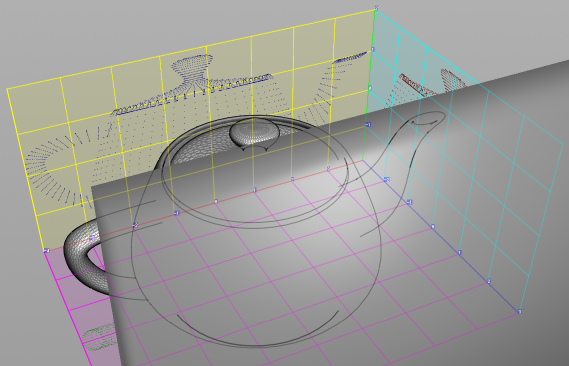This screenshot has height=366, width=569.
Task: Click the green vertical axis line
Action: [368, 87]
